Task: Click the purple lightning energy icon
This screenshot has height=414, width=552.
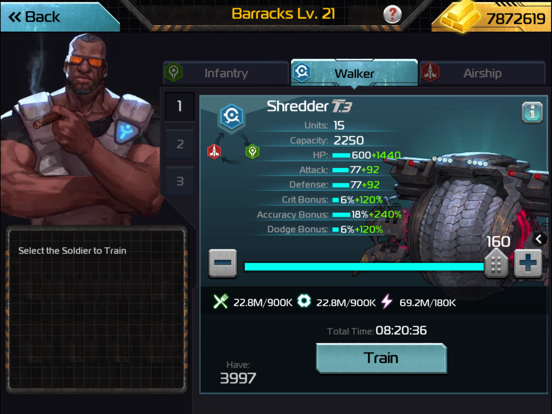Action: [x=387, y=301]
